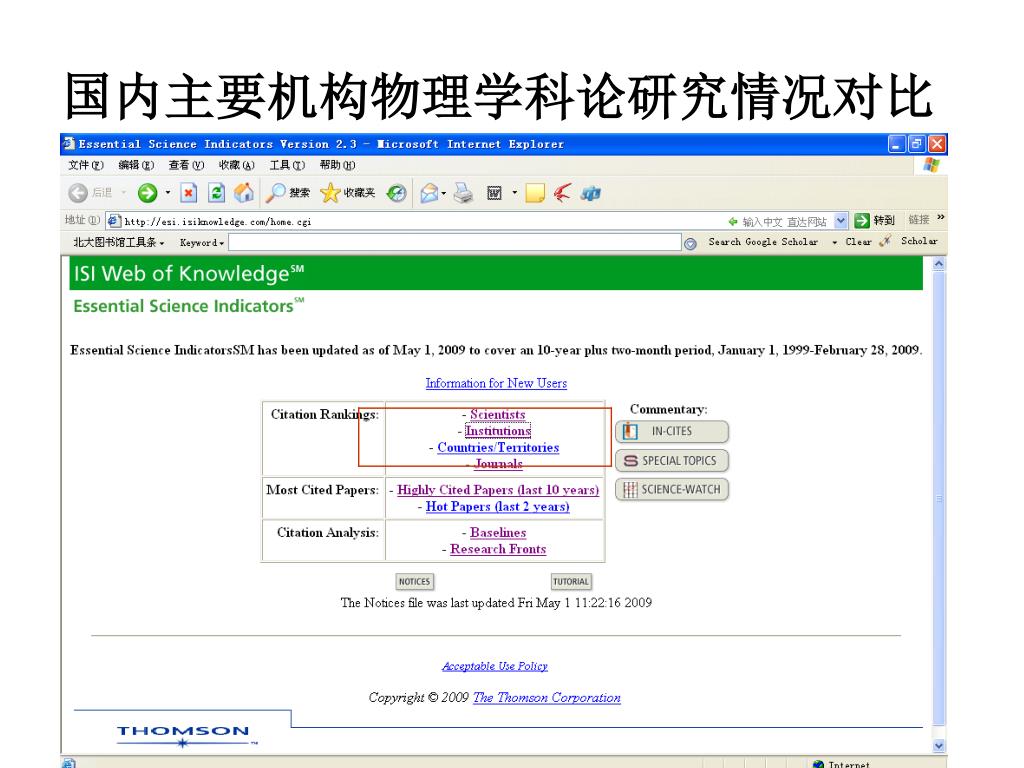Open Search with the magnifier icon
Image resolution: width=1024 pixels, height=768 pixels.
coord(276,193)
